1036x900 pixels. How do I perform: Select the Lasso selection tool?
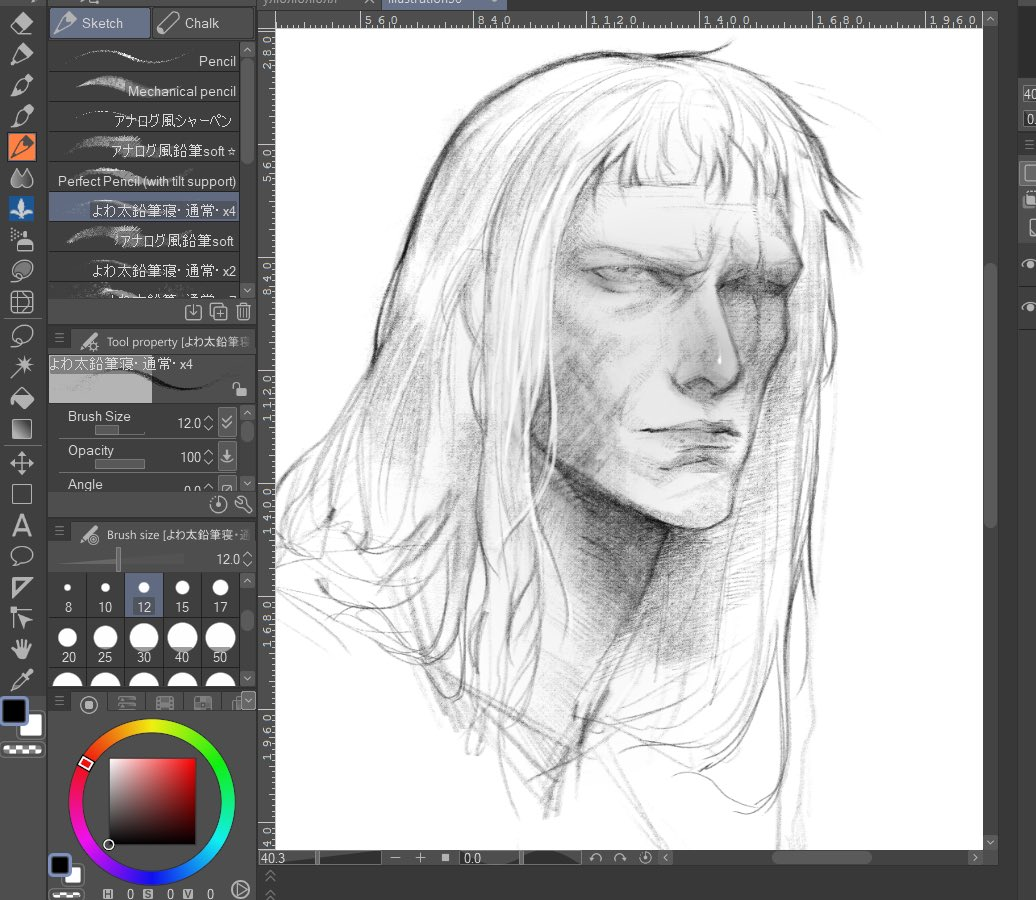coord(22,335)
